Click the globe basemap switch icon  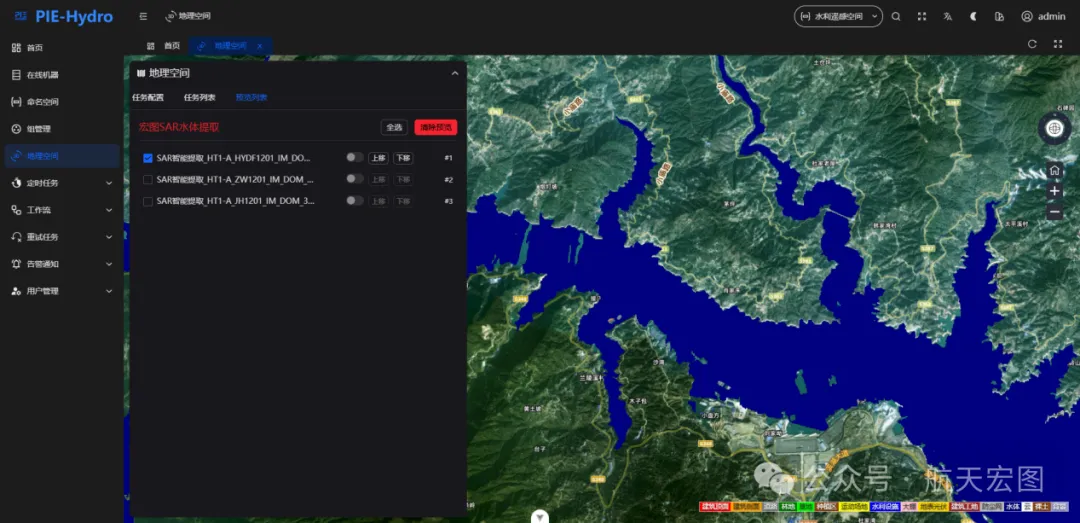(x=1054, y=128)
